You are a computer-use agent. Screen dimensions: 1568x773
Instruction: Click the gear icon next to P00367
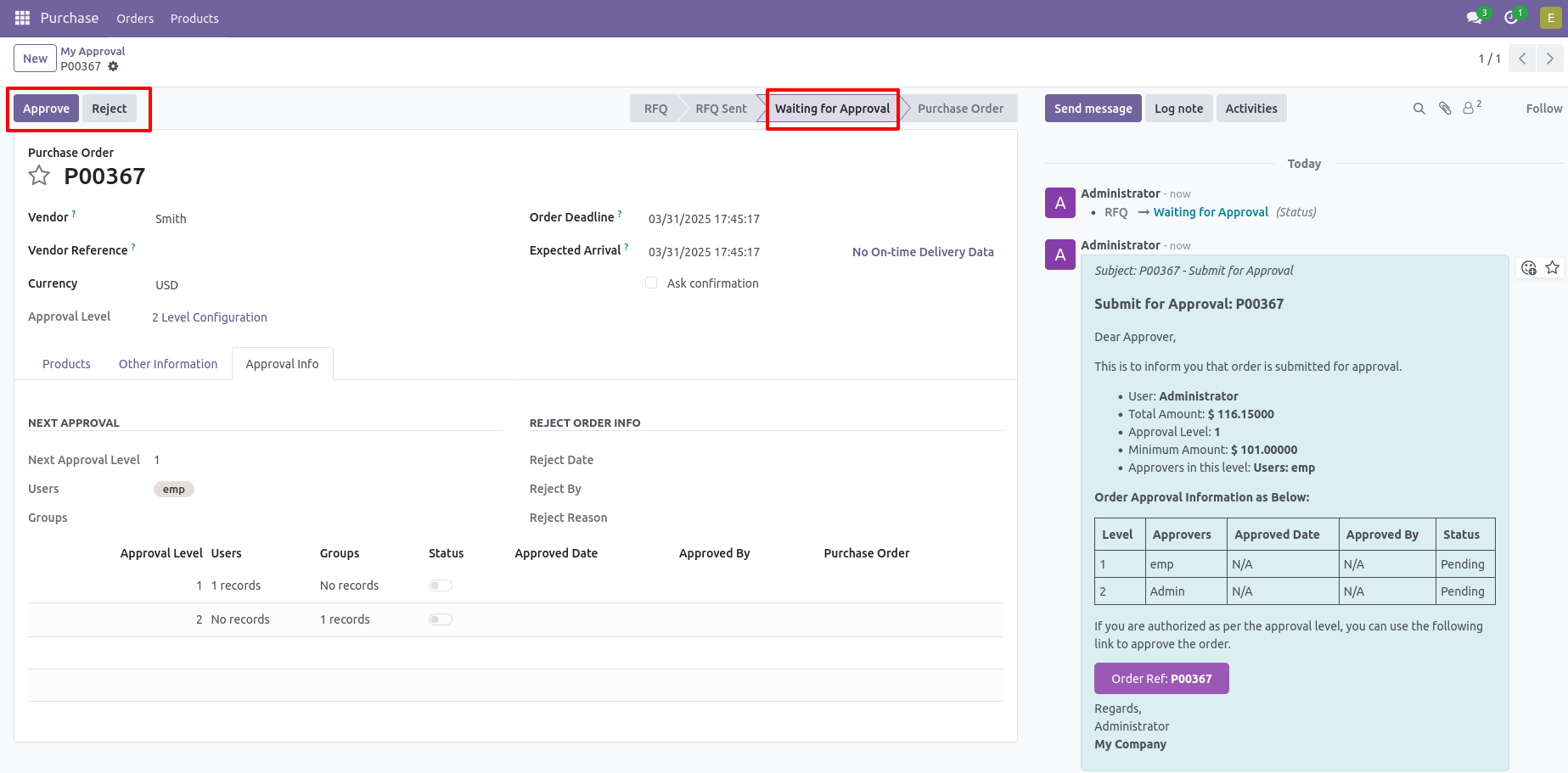113,66
